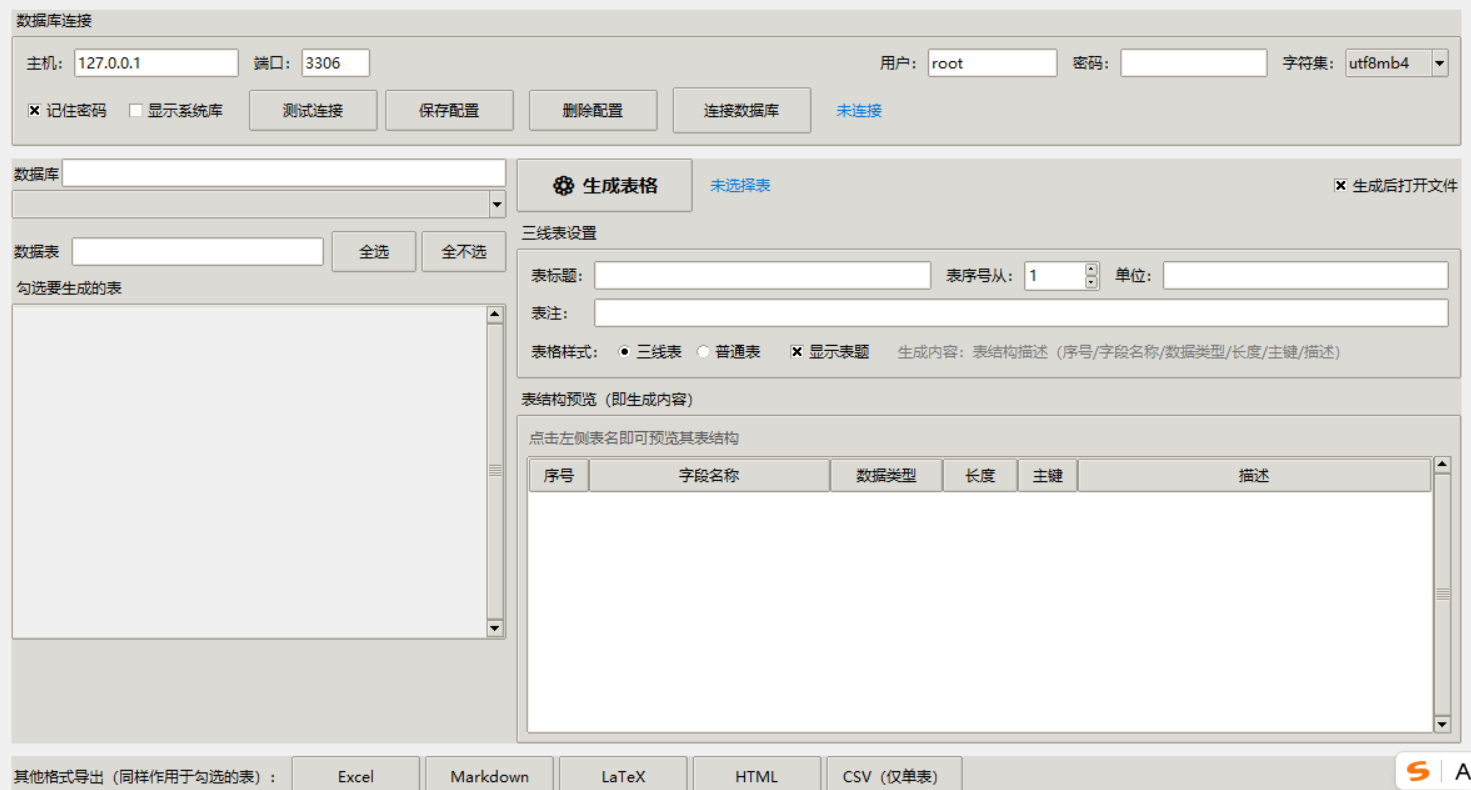
Task: Click table list scrollbar down arrow
Action: 495,628
